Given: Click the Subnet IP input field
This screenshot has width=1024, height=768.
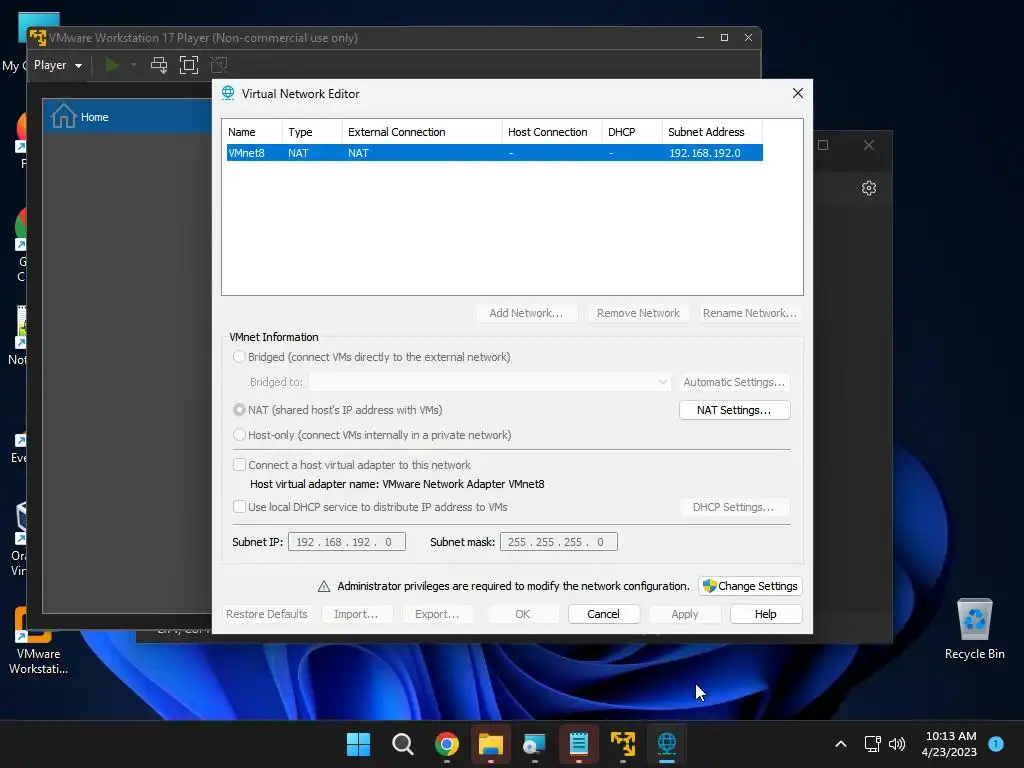Looking at the screenshot, I should tap(347, 542).
